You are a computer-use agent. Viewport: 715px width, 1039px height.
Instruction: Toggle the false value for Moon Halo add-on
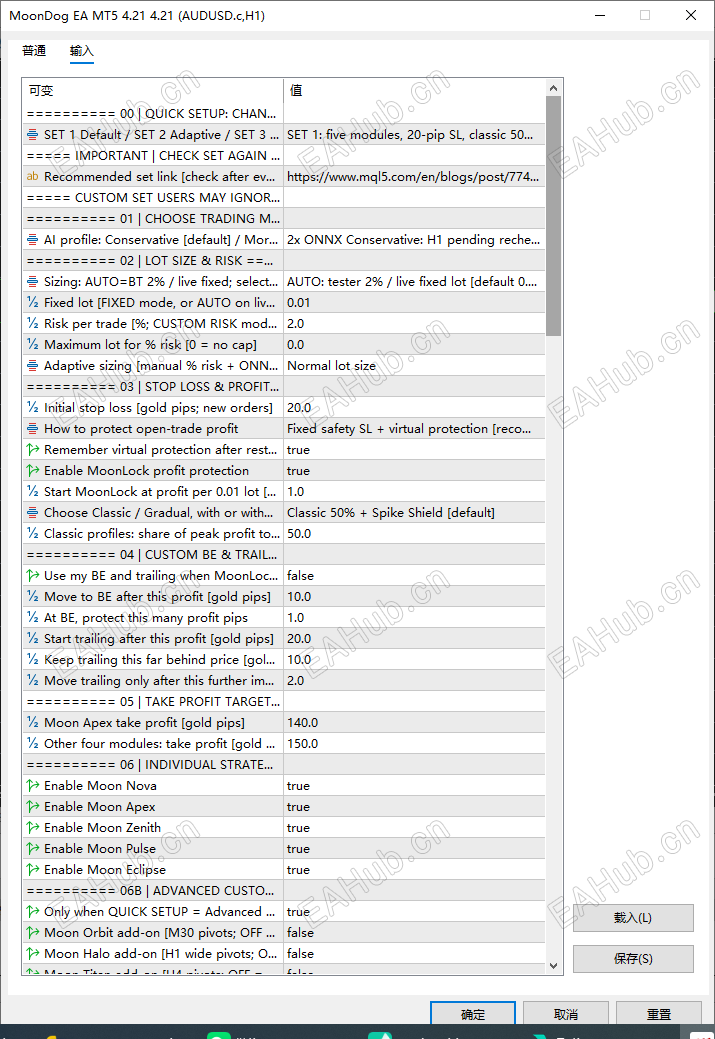(414, 954)
